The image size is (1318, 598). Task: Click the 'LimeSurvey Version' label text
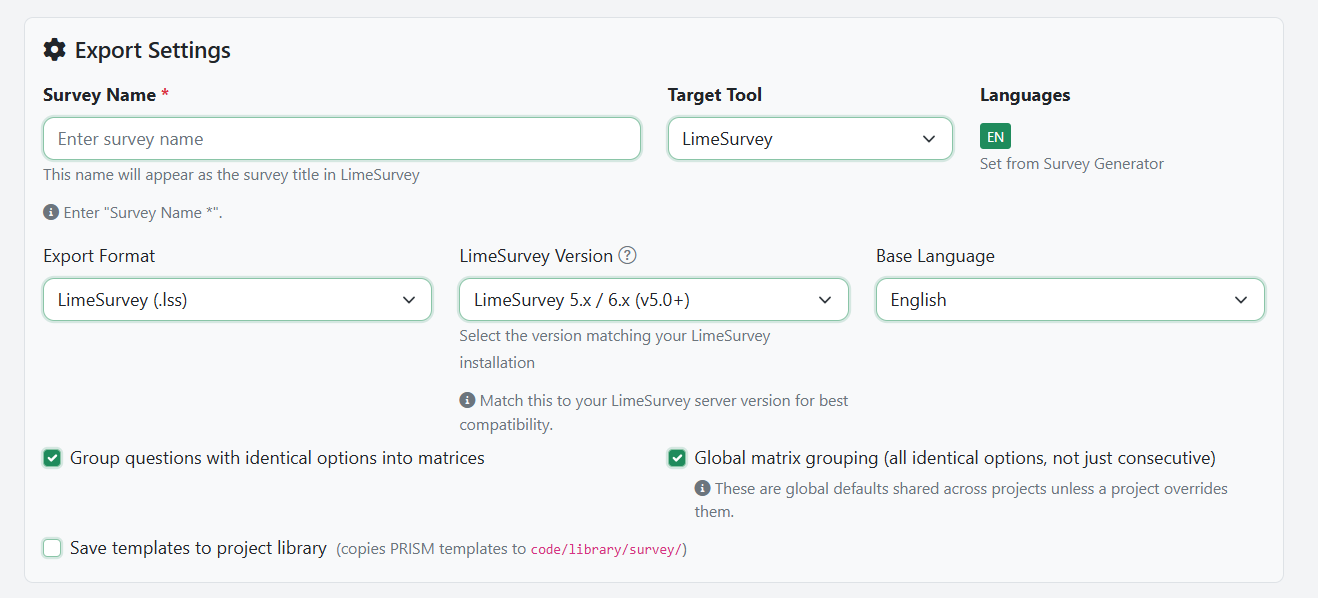(x=536, y=256)
